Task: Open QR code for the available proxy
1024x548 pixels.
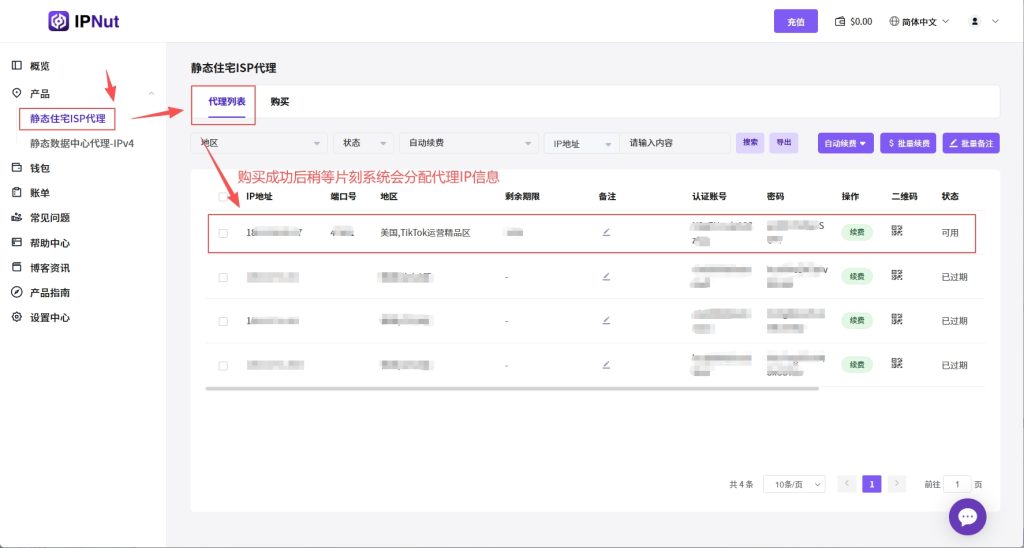Action: [x=897, y=232]
